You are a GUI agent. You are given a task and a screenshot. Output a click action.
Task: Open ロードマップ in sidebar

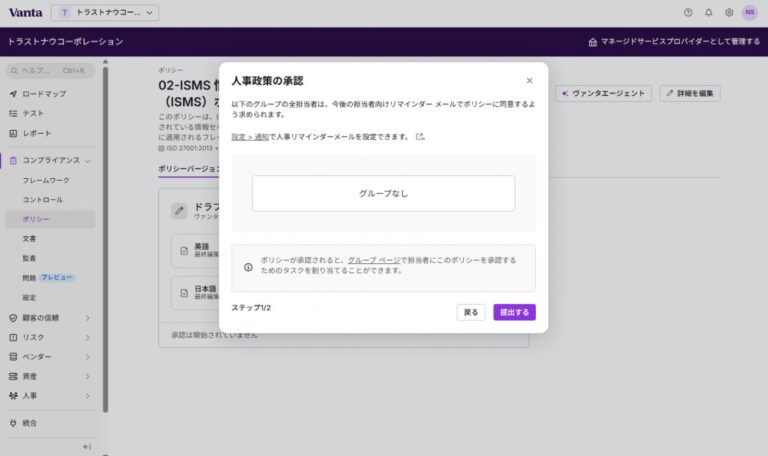tap(50, 94)
